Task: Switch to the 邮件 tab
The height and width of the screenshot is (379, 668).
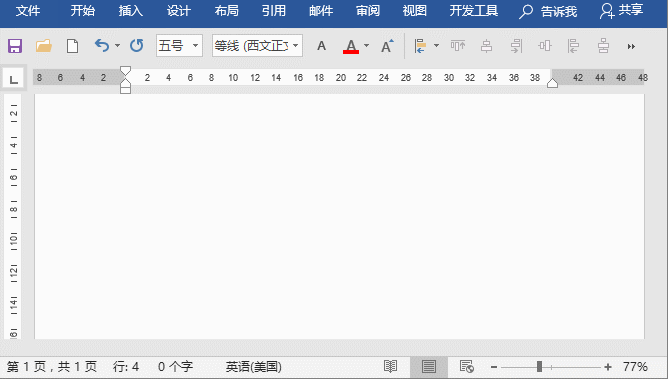Action: (x=321, y=11)
